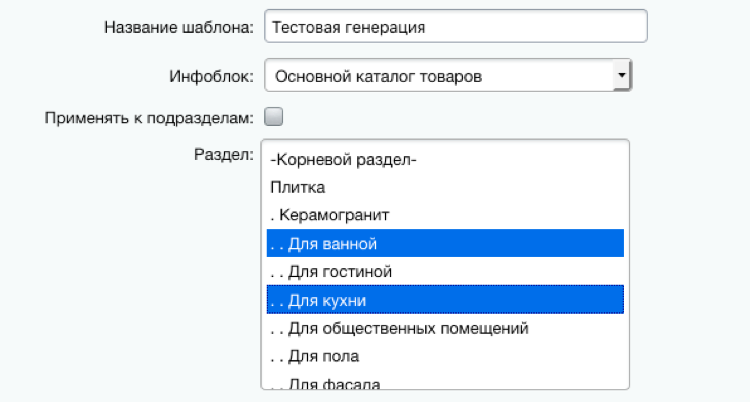This screenshot has width=750, height=402.
Task: Click the 'Инфоблок:' label
Action: tap(212, 75)
